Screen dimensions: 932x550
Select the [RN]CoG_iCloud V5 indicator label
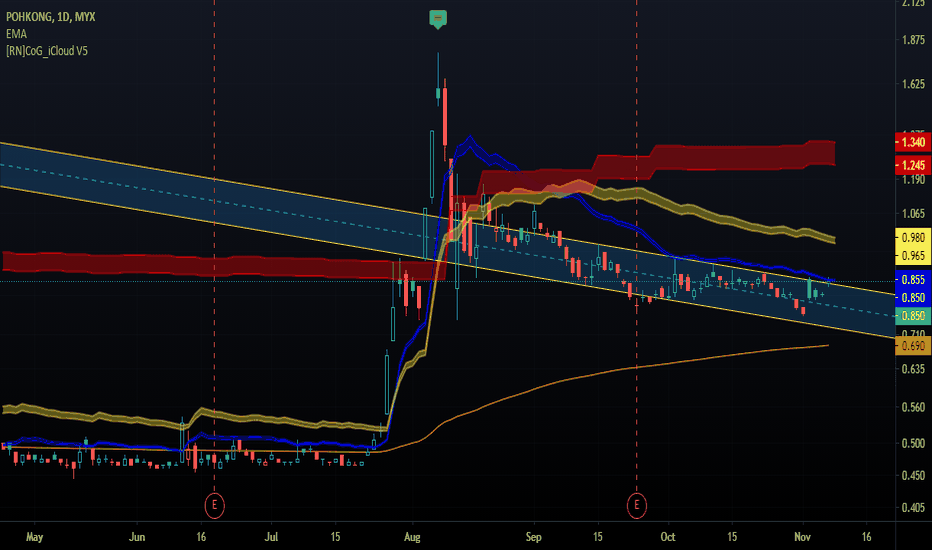(x=47, y=51)
